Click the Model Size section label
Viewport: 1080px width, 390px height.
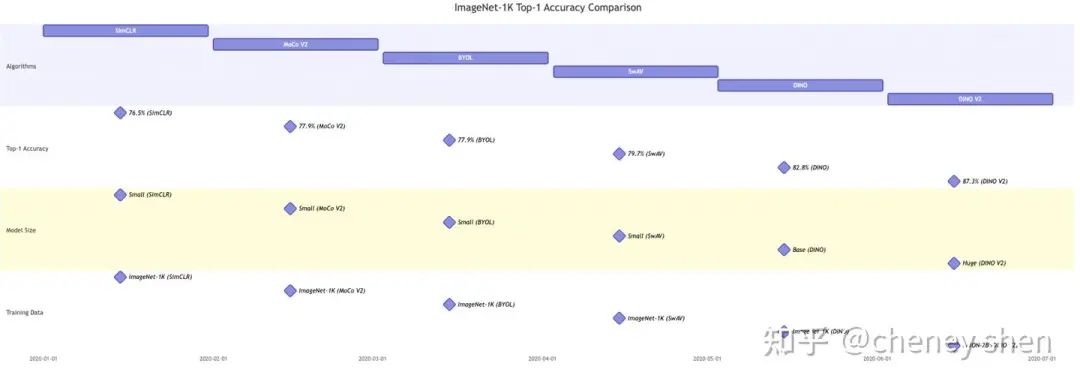click(21, 230)
